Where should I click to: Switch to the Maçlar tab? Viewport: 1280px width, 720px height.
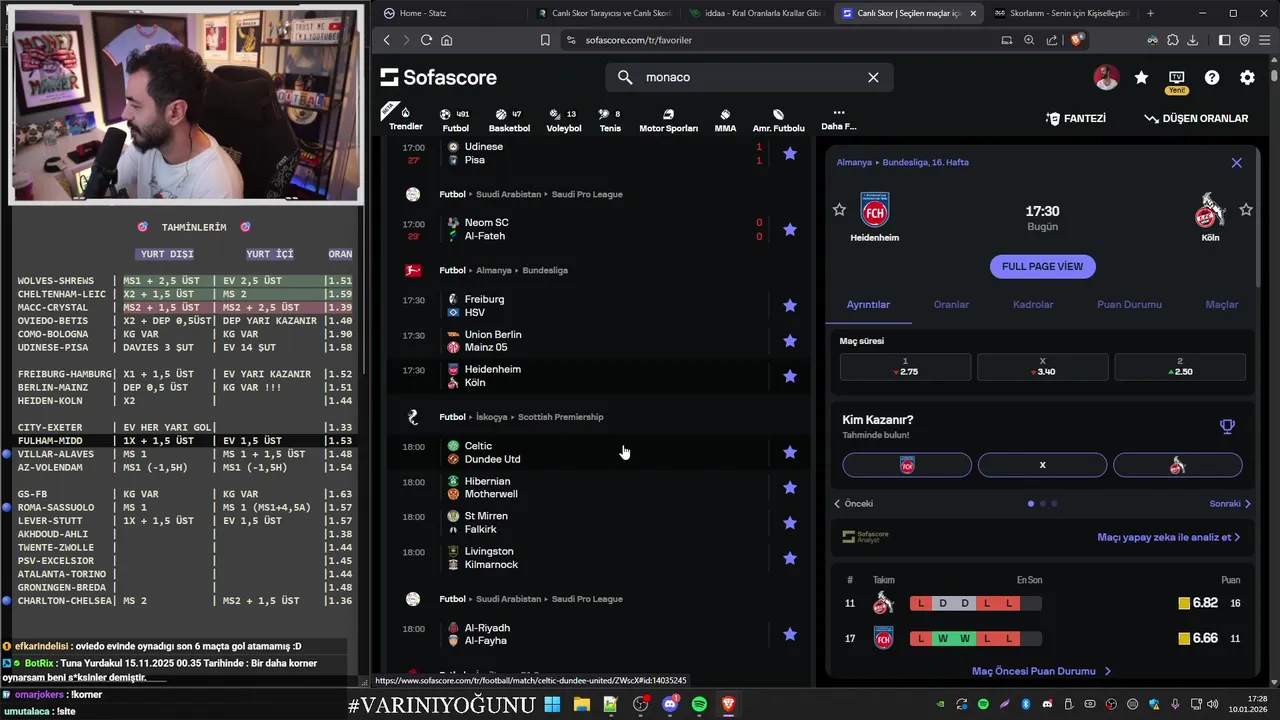(1222, 304)
